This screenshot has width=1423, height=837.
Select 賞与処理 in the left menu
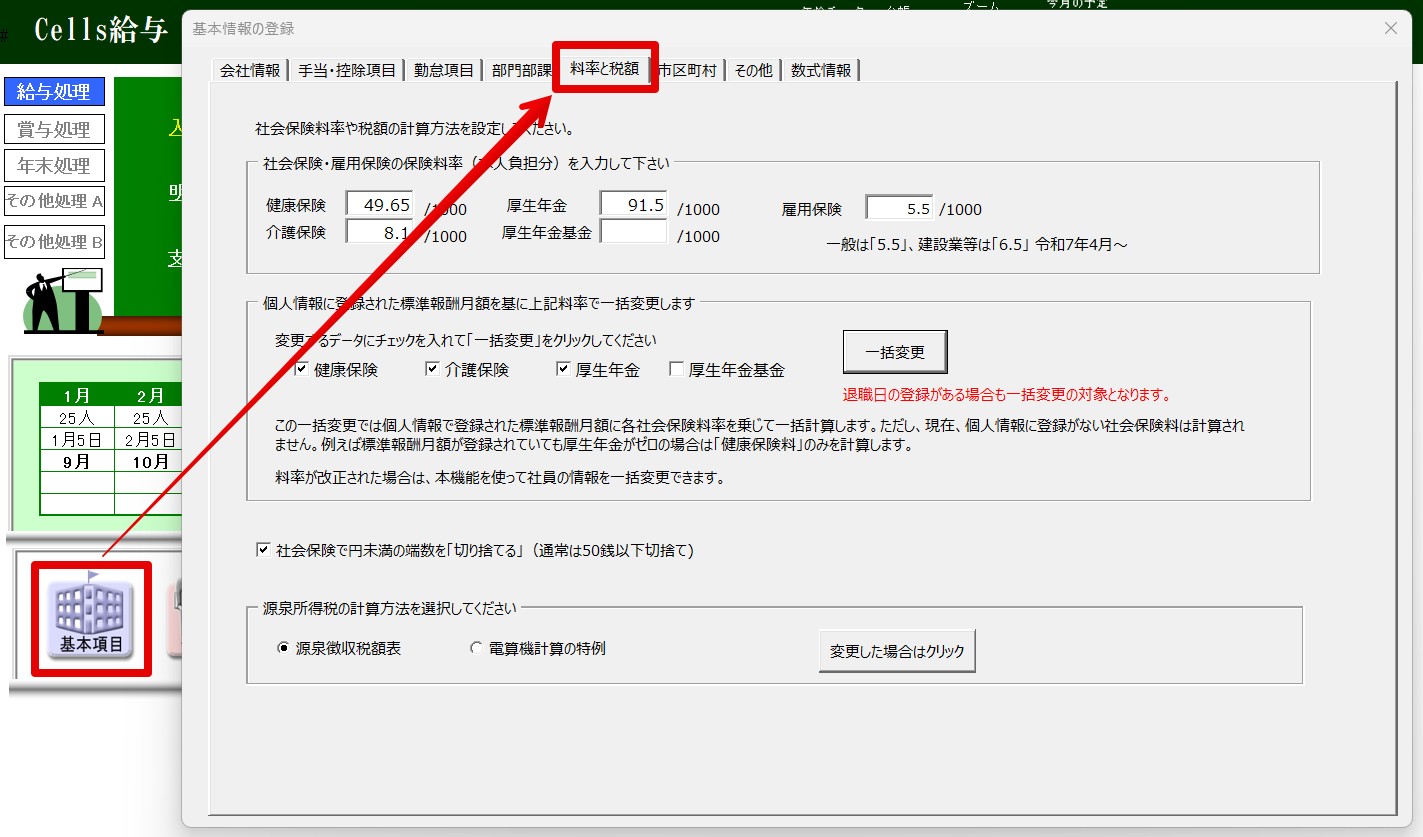54,129
